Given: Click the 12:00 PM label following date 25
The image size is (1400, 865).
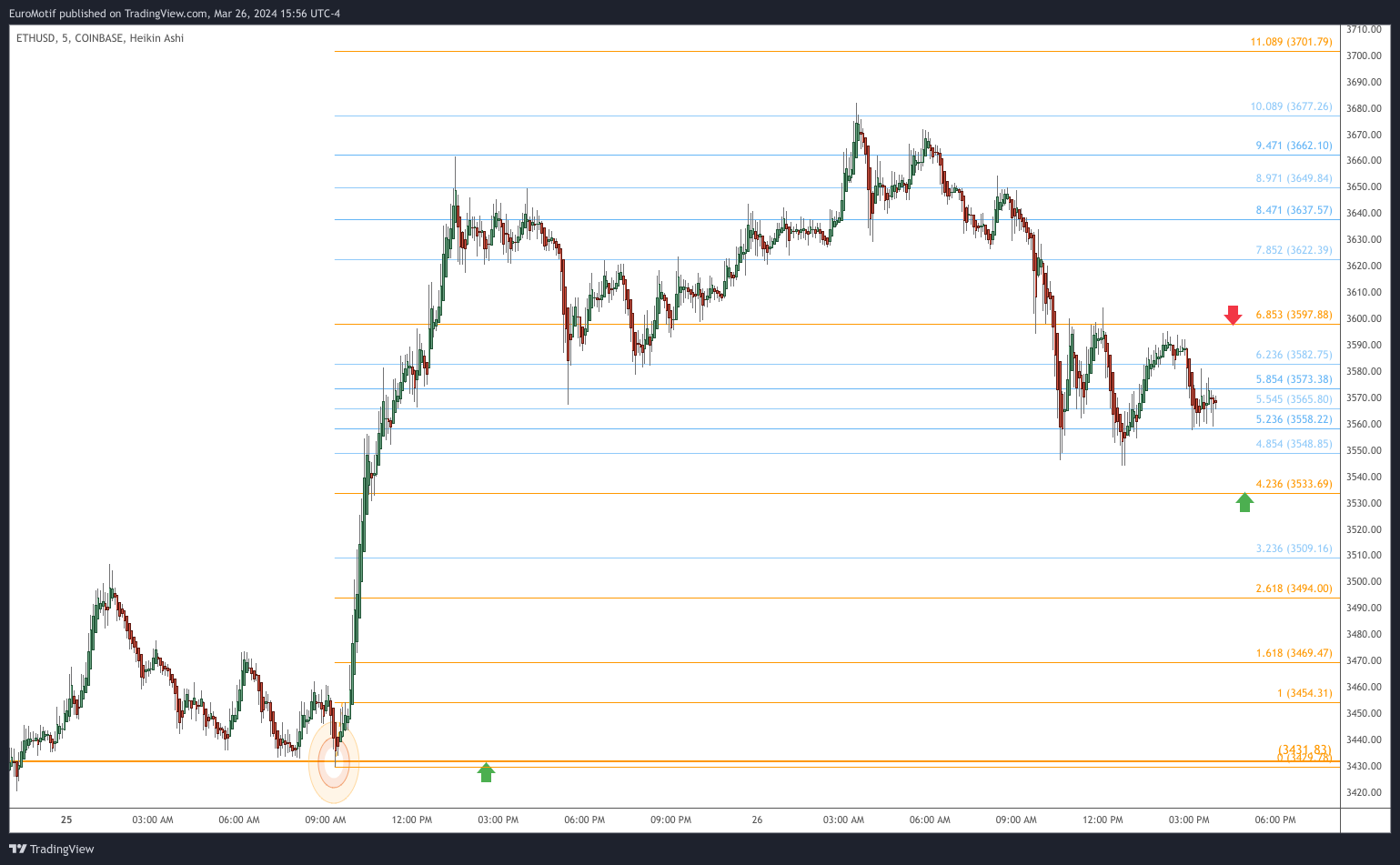Looking at the screenshot, I should [412, 820].
